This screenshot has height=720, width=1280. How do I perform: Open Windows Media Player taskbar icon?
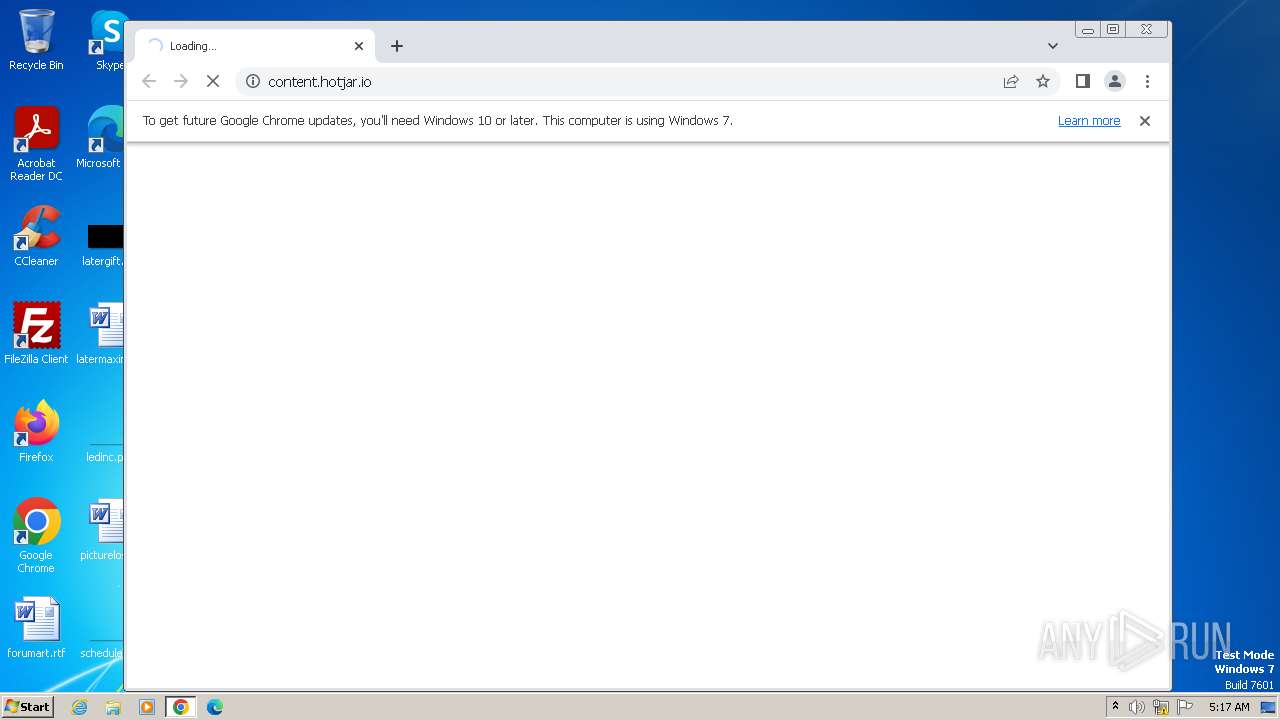pos(147,707)
